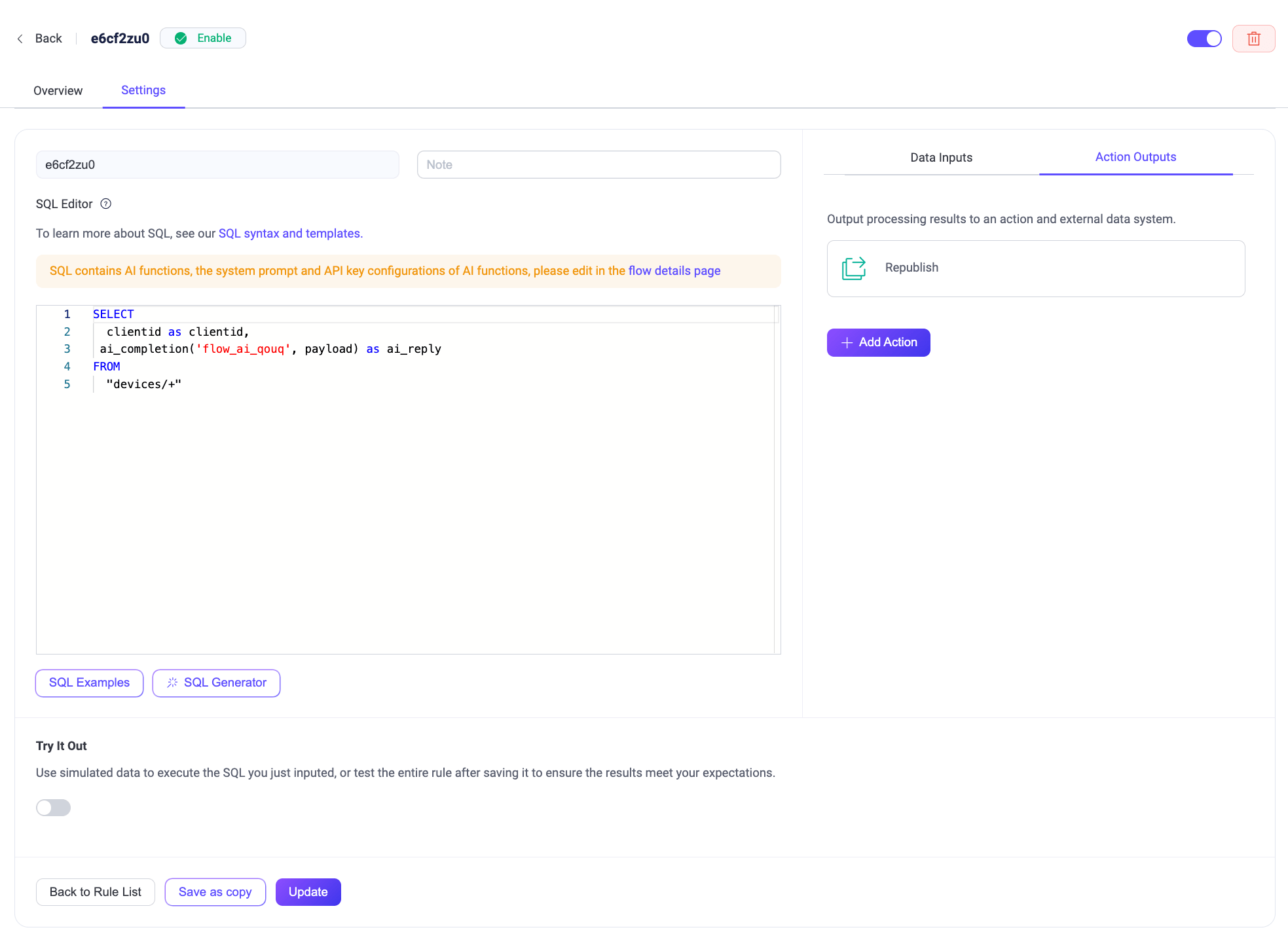Enable the Try It Out simulation toggle
Screen dimensions: 1288x934
[x=53, y=808]
